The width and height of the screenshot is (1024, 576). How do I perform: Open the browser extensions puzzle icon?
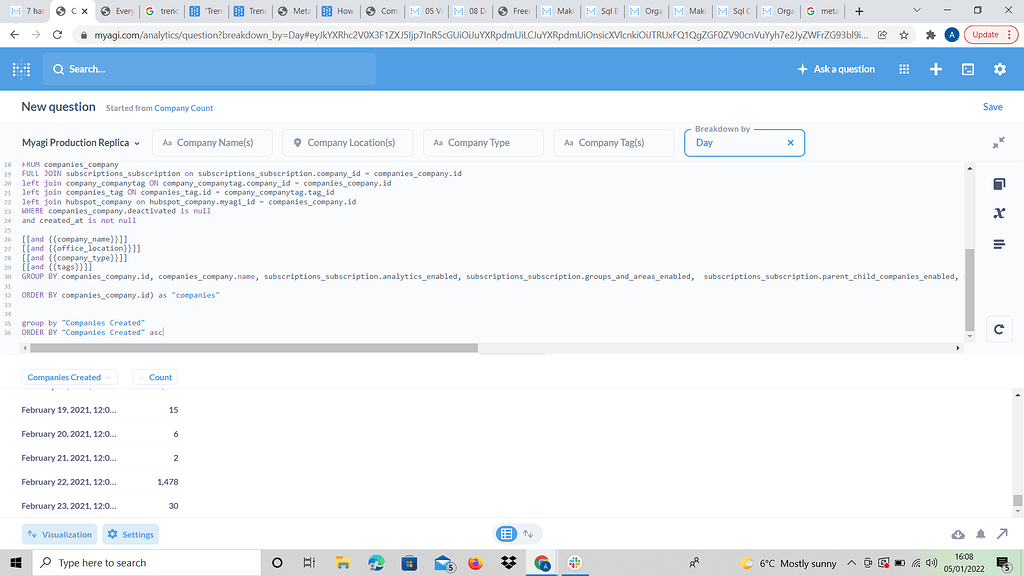[x=931, y=35]
